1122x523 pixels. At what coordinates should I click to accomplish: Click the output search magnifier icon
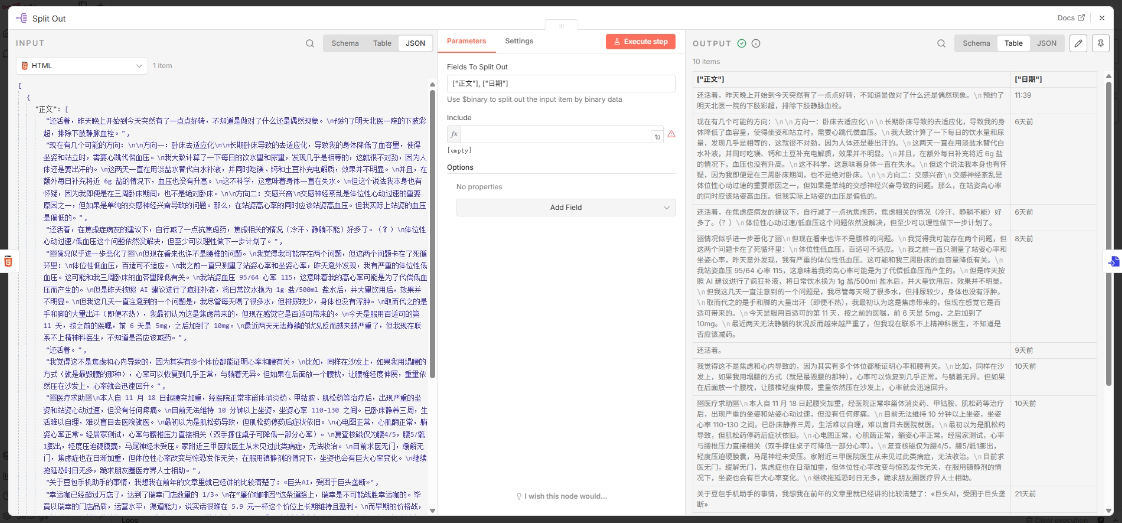click(x=941, y=44)
